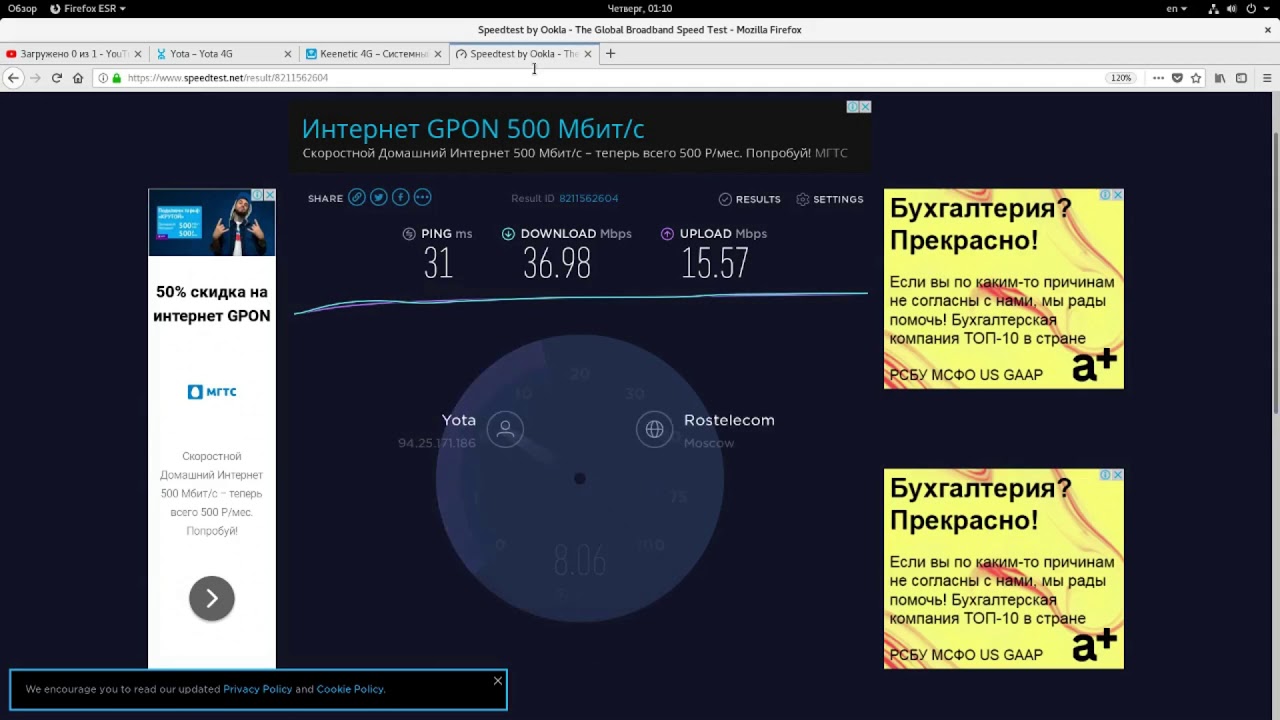Image resolution: width=1280 pixels, height=720 pixels.
Task: Click the ping value 31
Action: click(438, 264)
